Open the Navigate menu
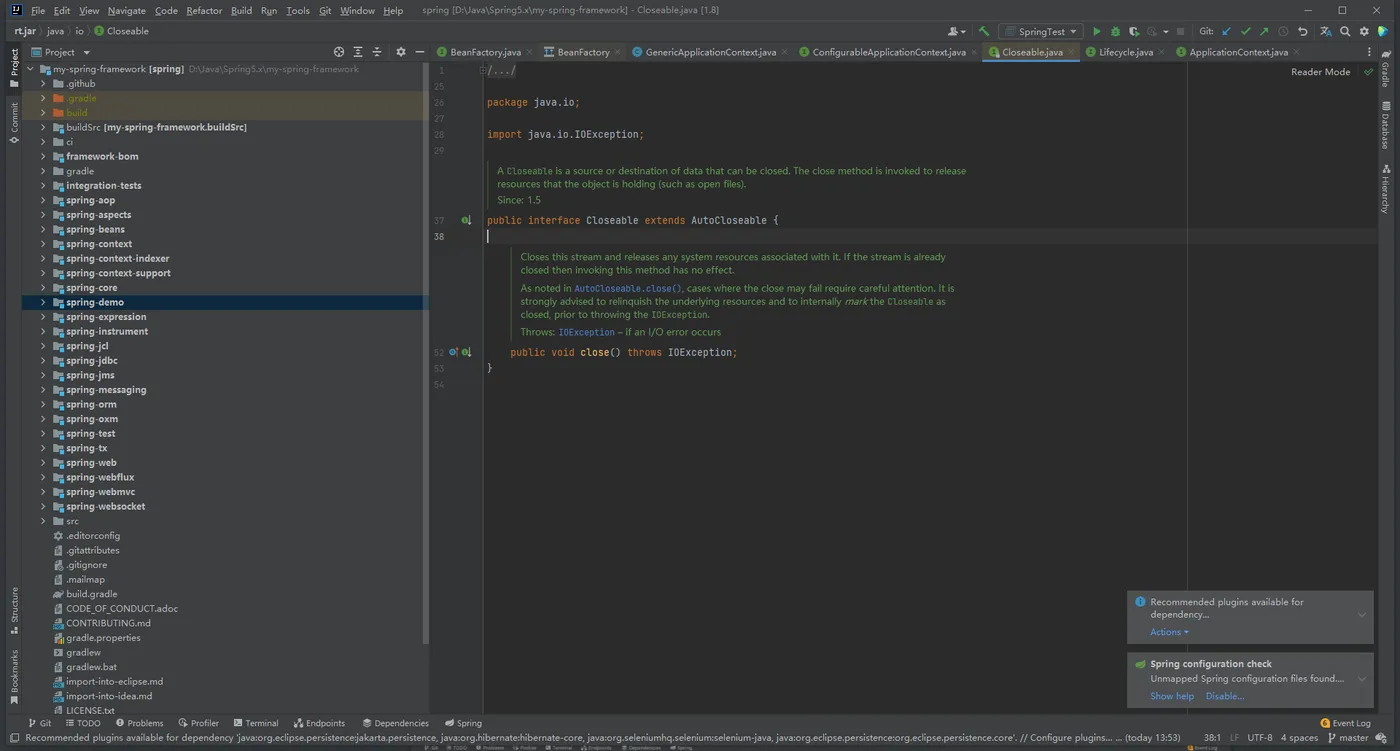Screen dimensions: 1400x751 [126, 11]
